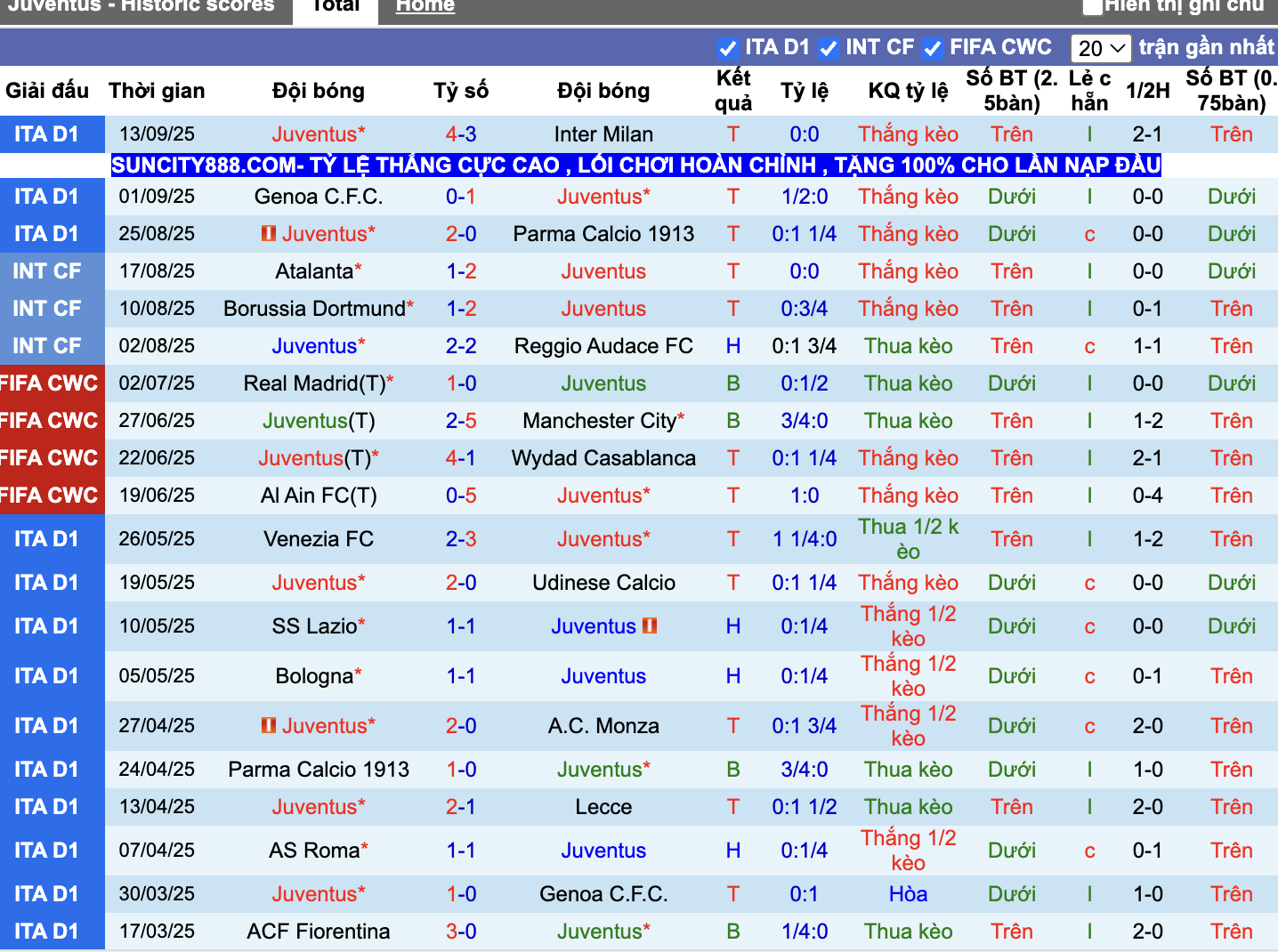Open AS Roma team link
1278x952 pixels.
coord(314,851)
